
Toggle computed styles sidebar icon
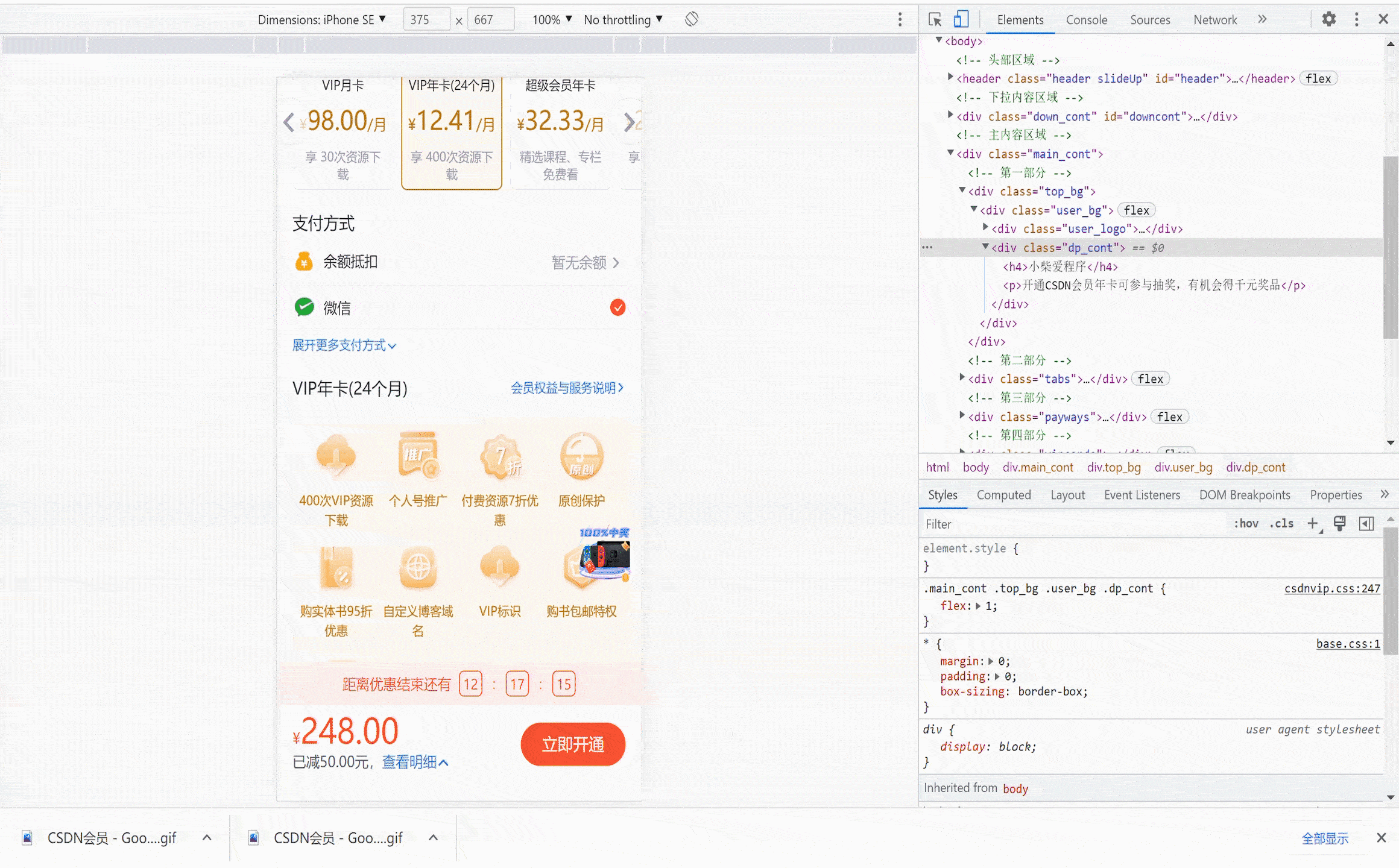pos(1366,524)
